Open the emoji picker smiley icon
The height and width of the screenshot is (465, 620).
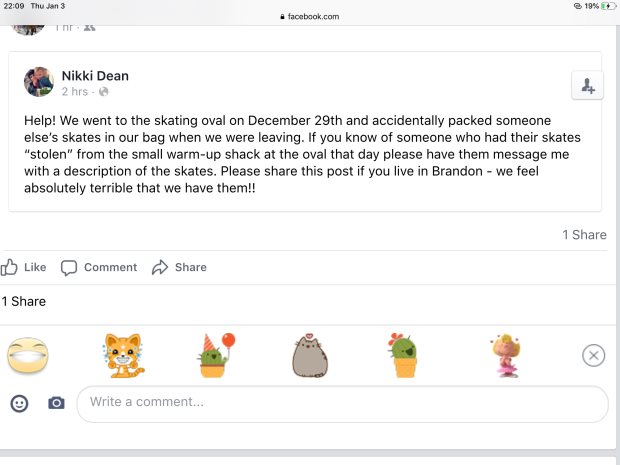pos(19,403)
